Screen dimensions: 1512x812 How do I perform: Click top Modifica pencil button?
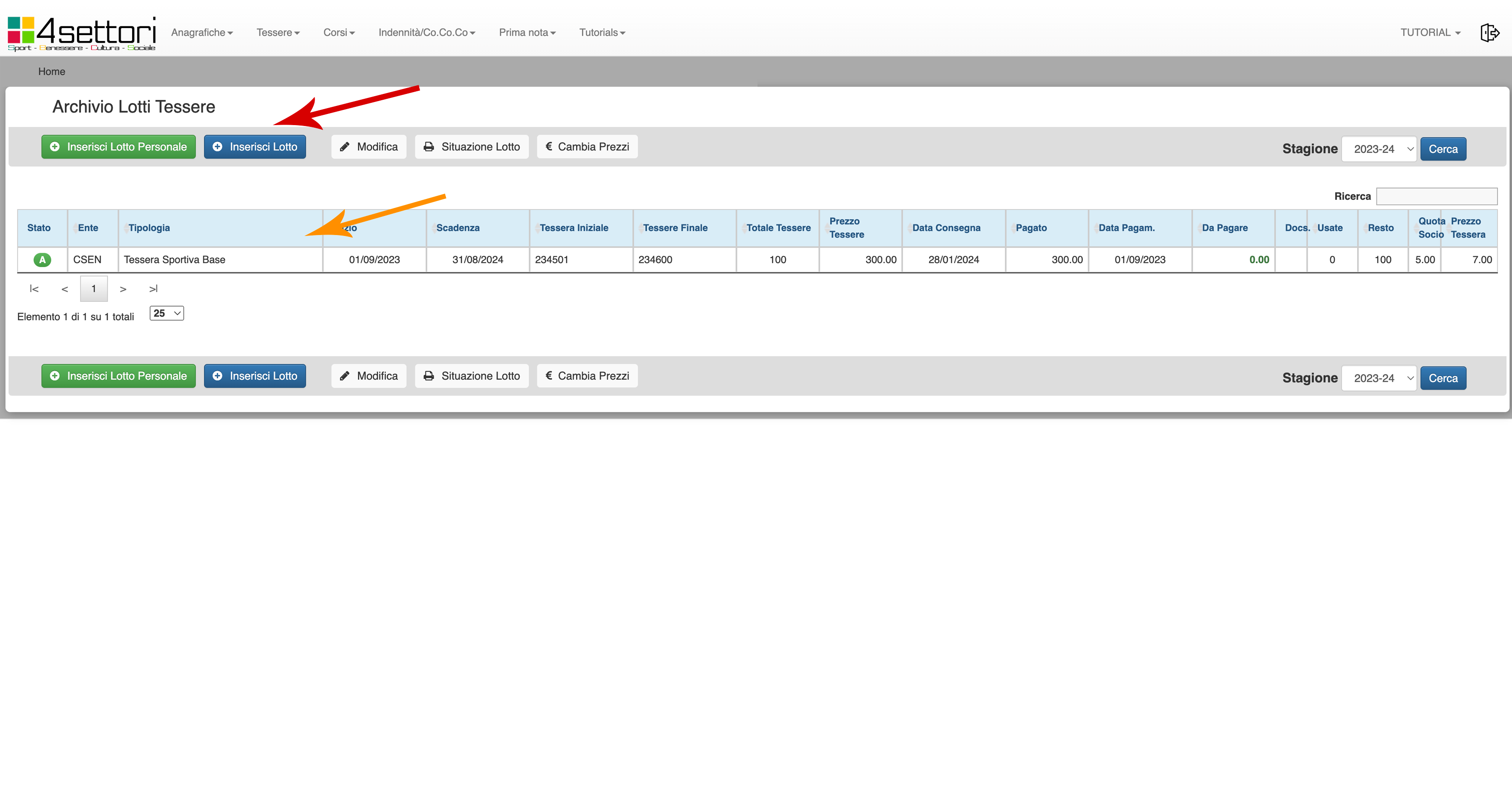[x=368, y=147]
